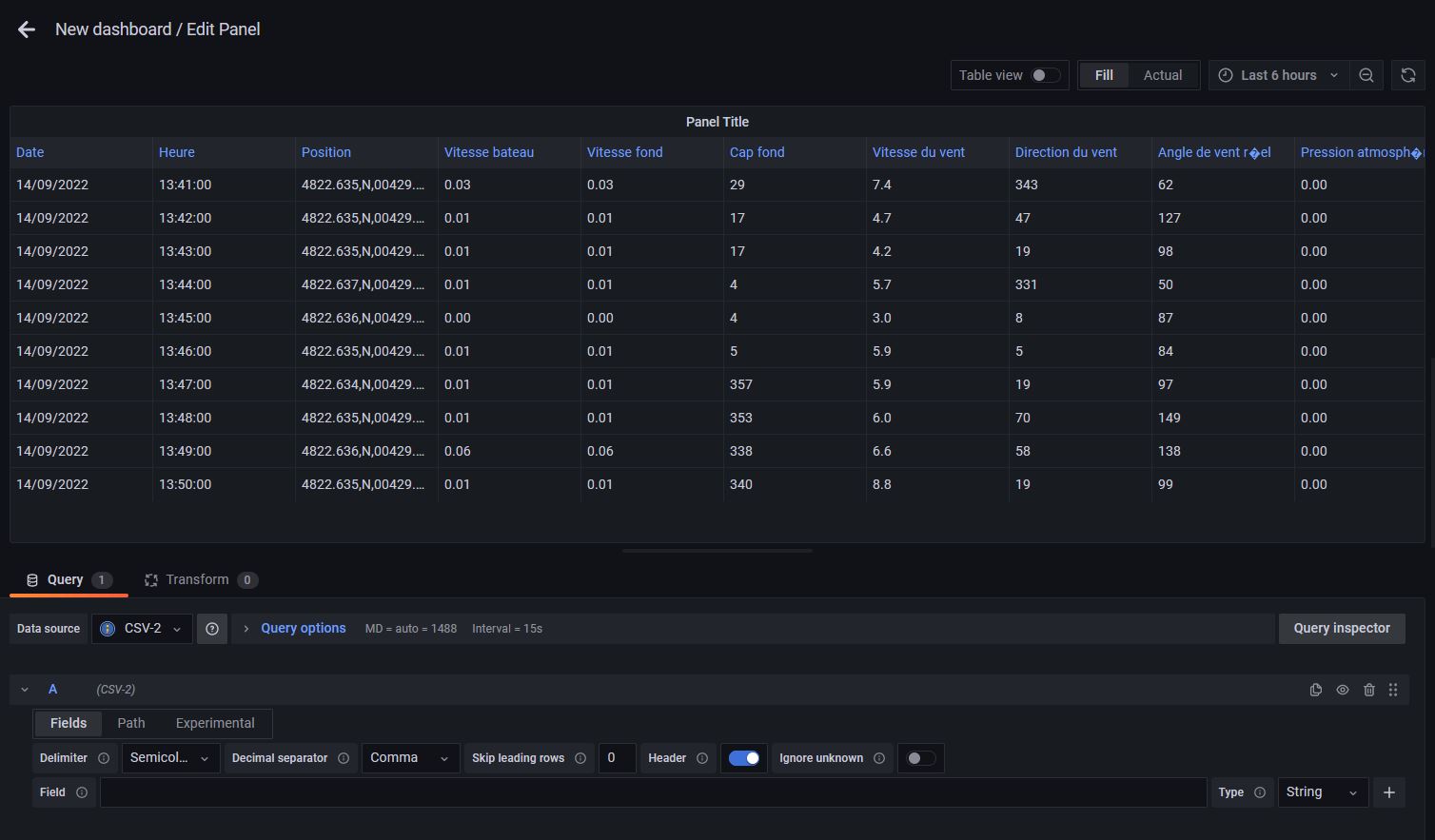Screen dimensions: 1435x840
Task: Open data source help icon
Action: point(212,629)
